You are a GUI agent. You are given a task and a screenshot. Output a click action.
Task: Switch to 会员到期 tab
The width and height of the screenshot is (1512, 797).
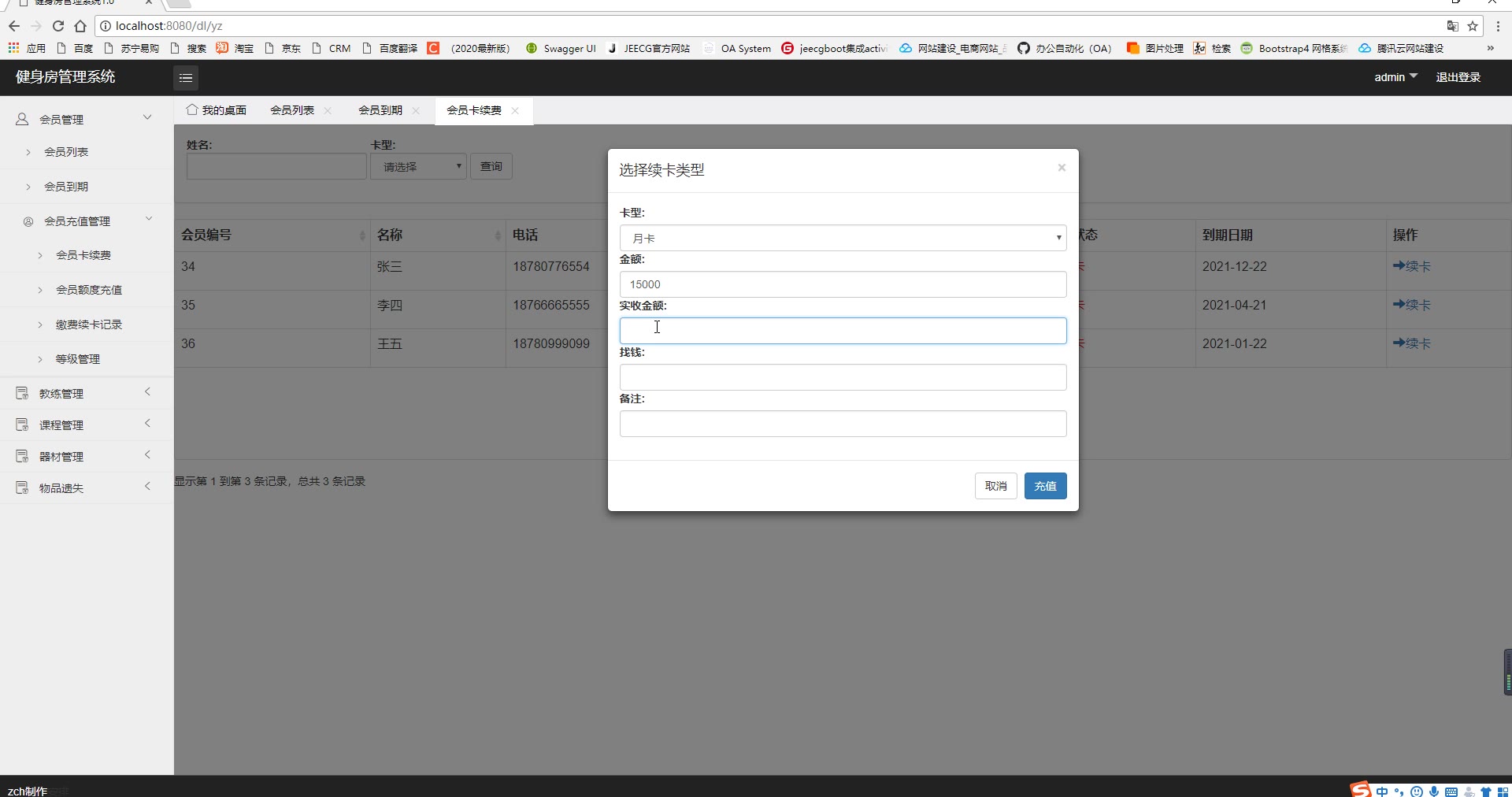coord(380,110)
